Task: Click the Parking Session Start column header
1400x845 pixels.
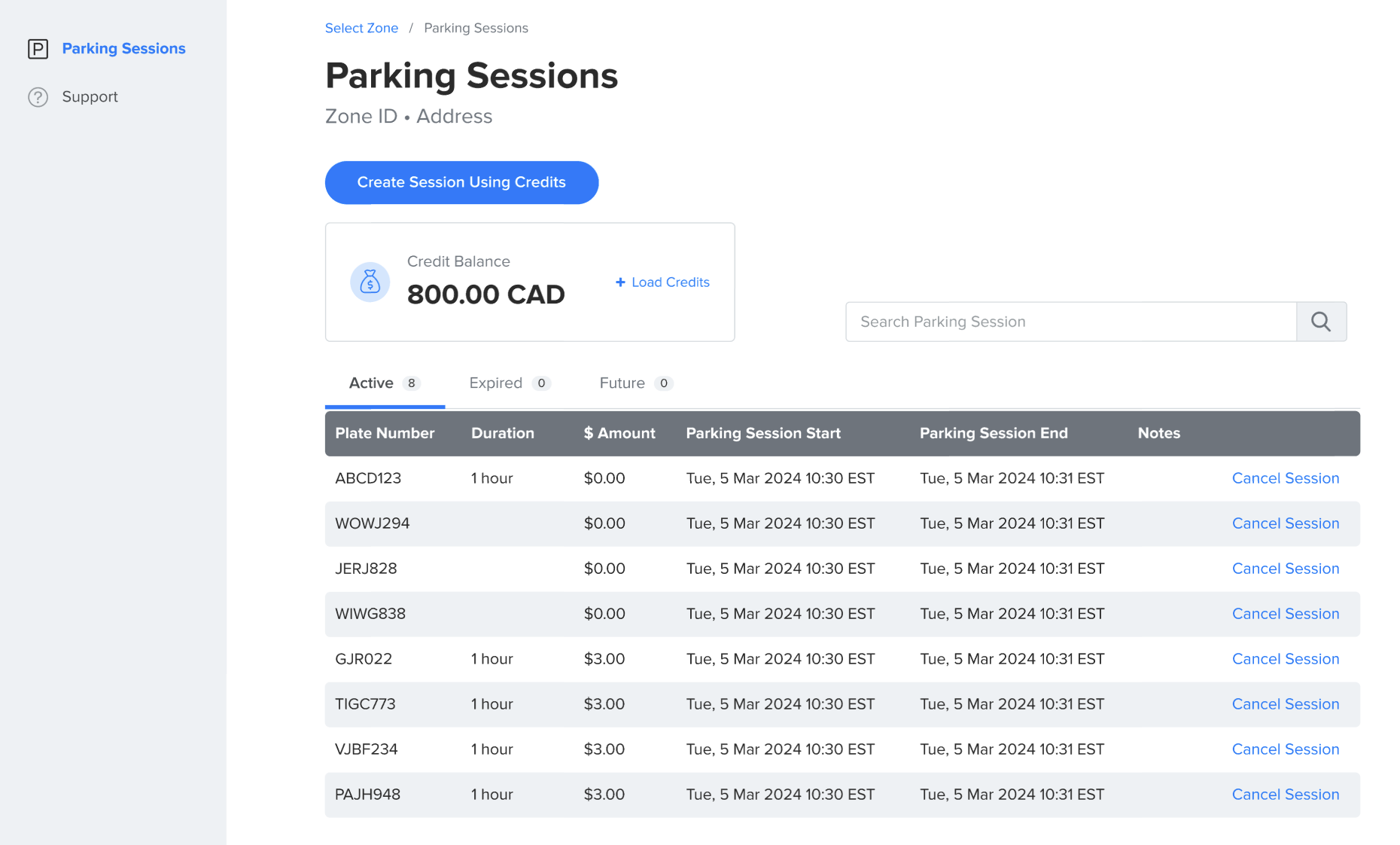Action: (x=762, y=433)
